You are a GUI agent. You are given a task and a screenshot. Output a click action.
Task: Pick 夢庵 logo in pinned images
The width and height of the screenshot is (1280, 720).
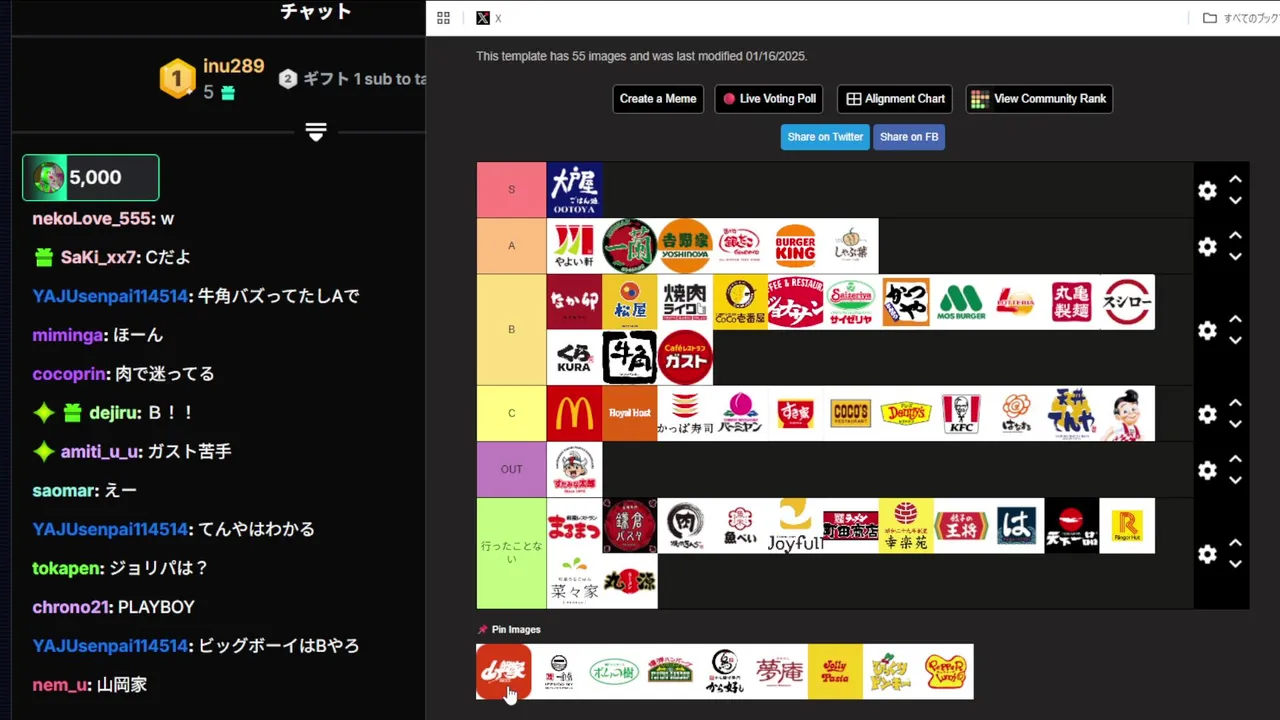(780, 672)
